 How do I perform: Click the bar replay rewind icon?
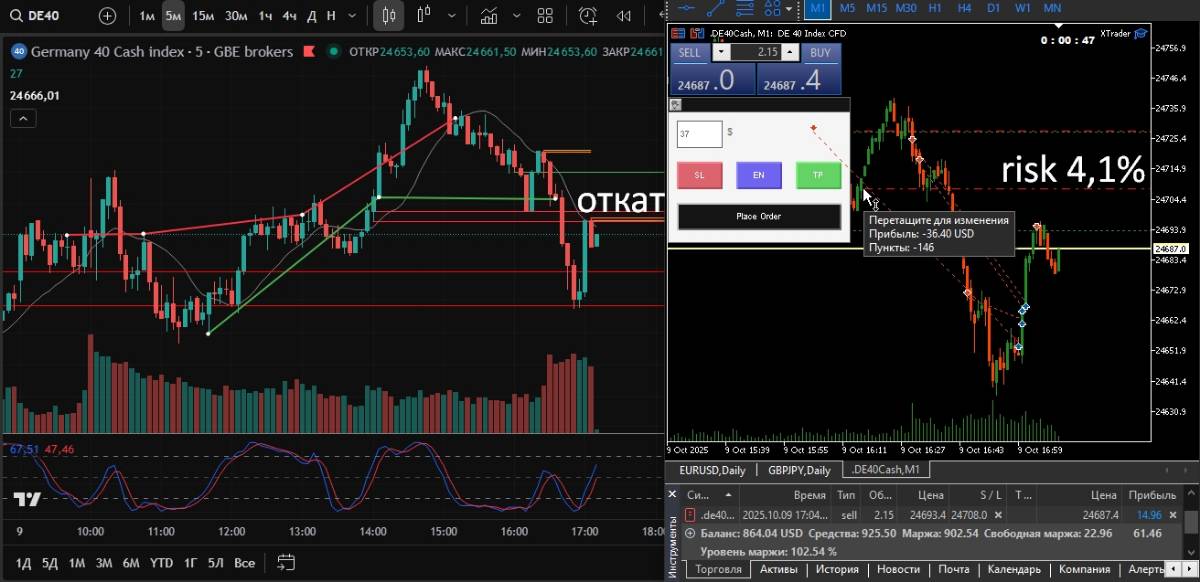point(625,16)
